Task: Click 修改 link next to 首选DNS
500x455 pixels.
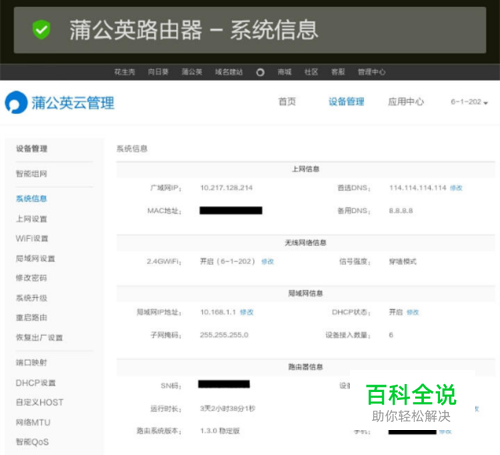Action: [456, 188]
